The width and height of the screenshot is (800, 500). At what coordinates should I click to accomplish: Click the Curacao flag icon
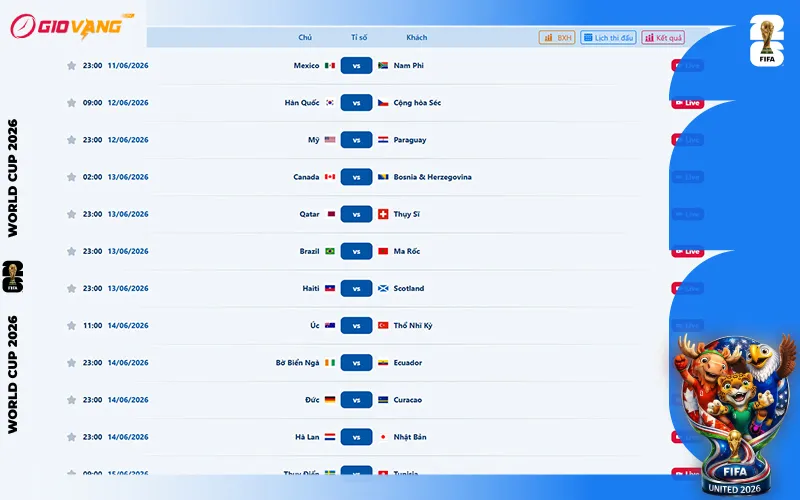click(383, 399)
